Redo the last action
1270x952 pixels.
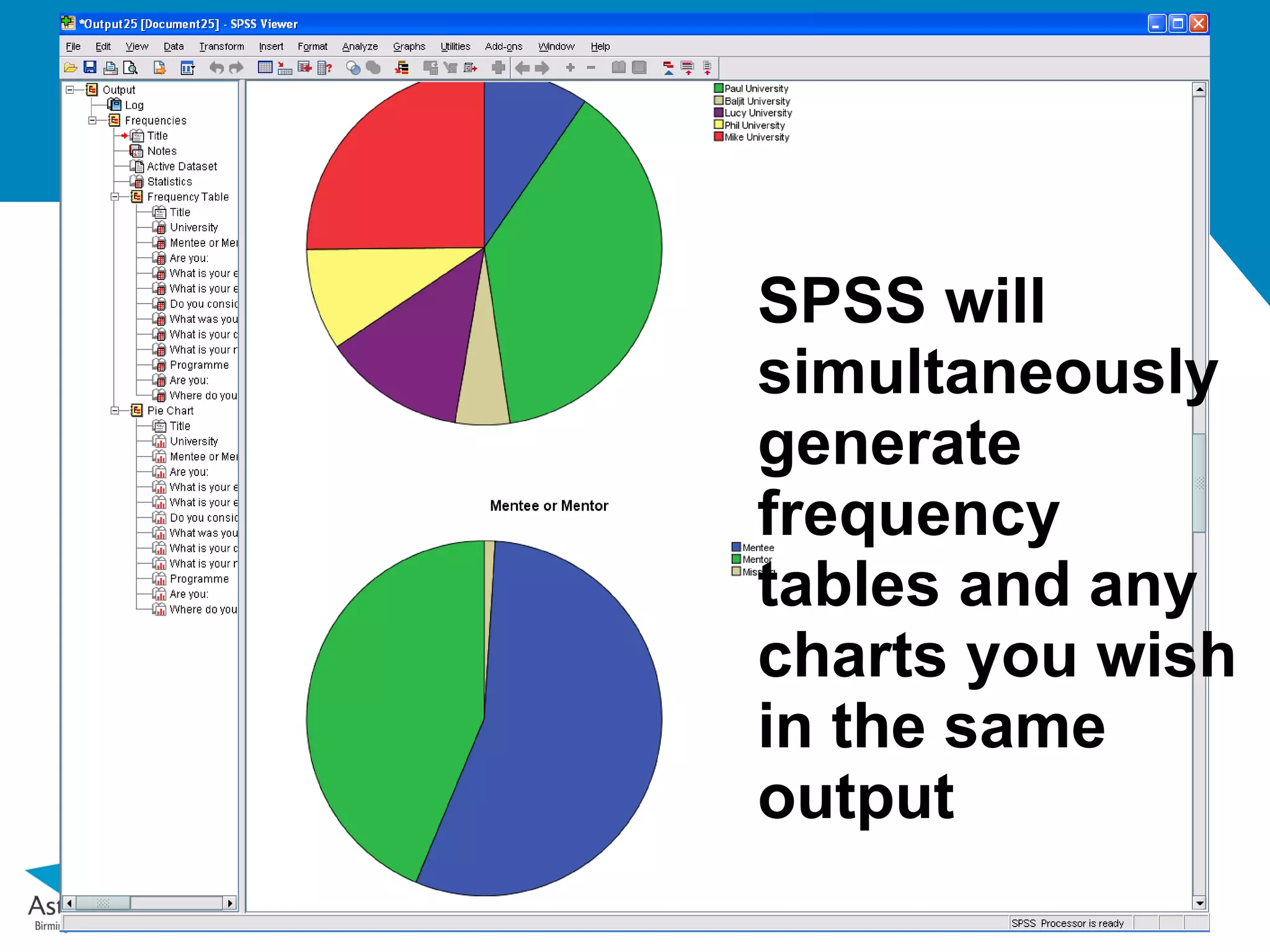[x=236, y=68]
